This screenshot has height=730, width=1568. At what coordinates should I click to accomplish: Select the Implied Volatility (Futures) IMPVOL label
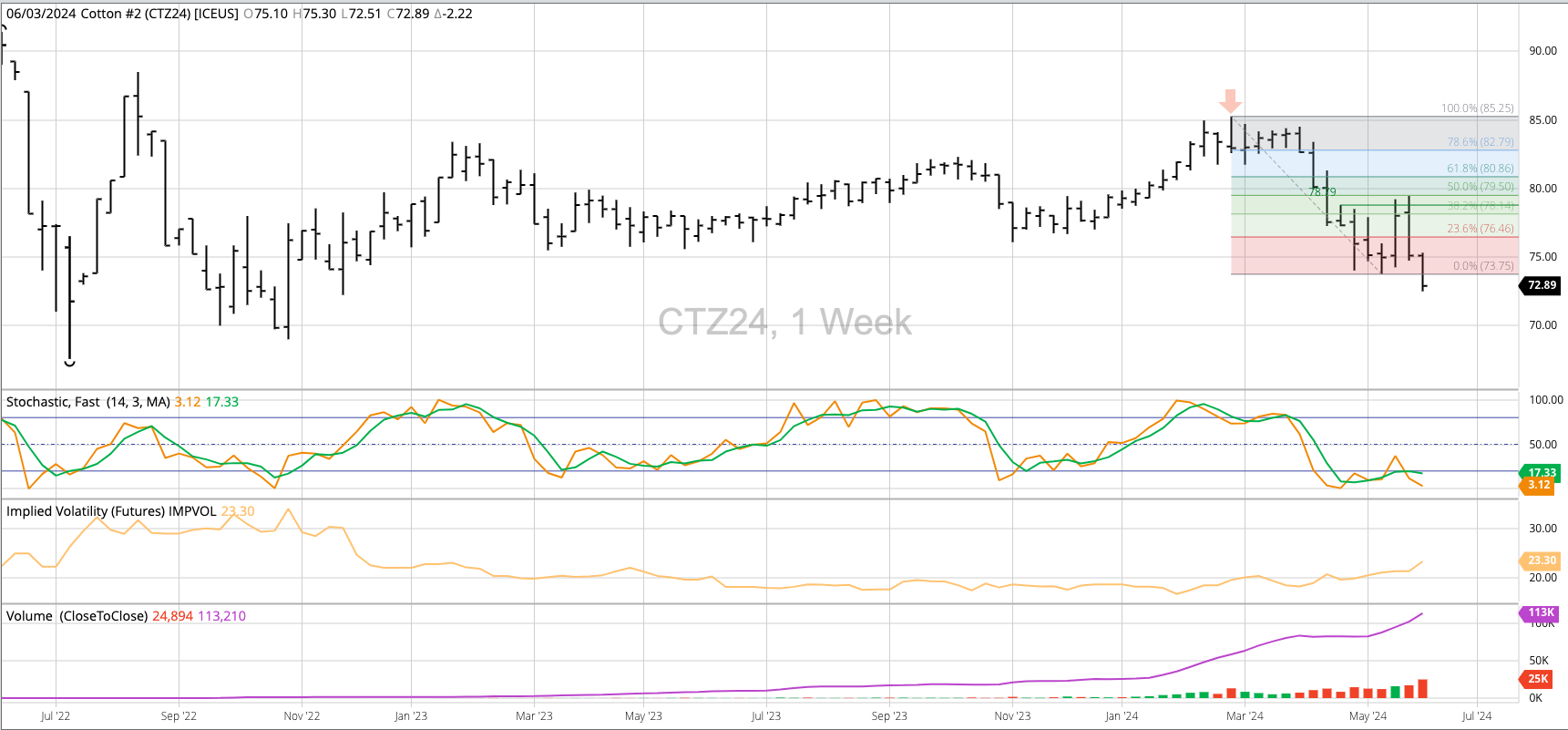(x=111, y=511)
